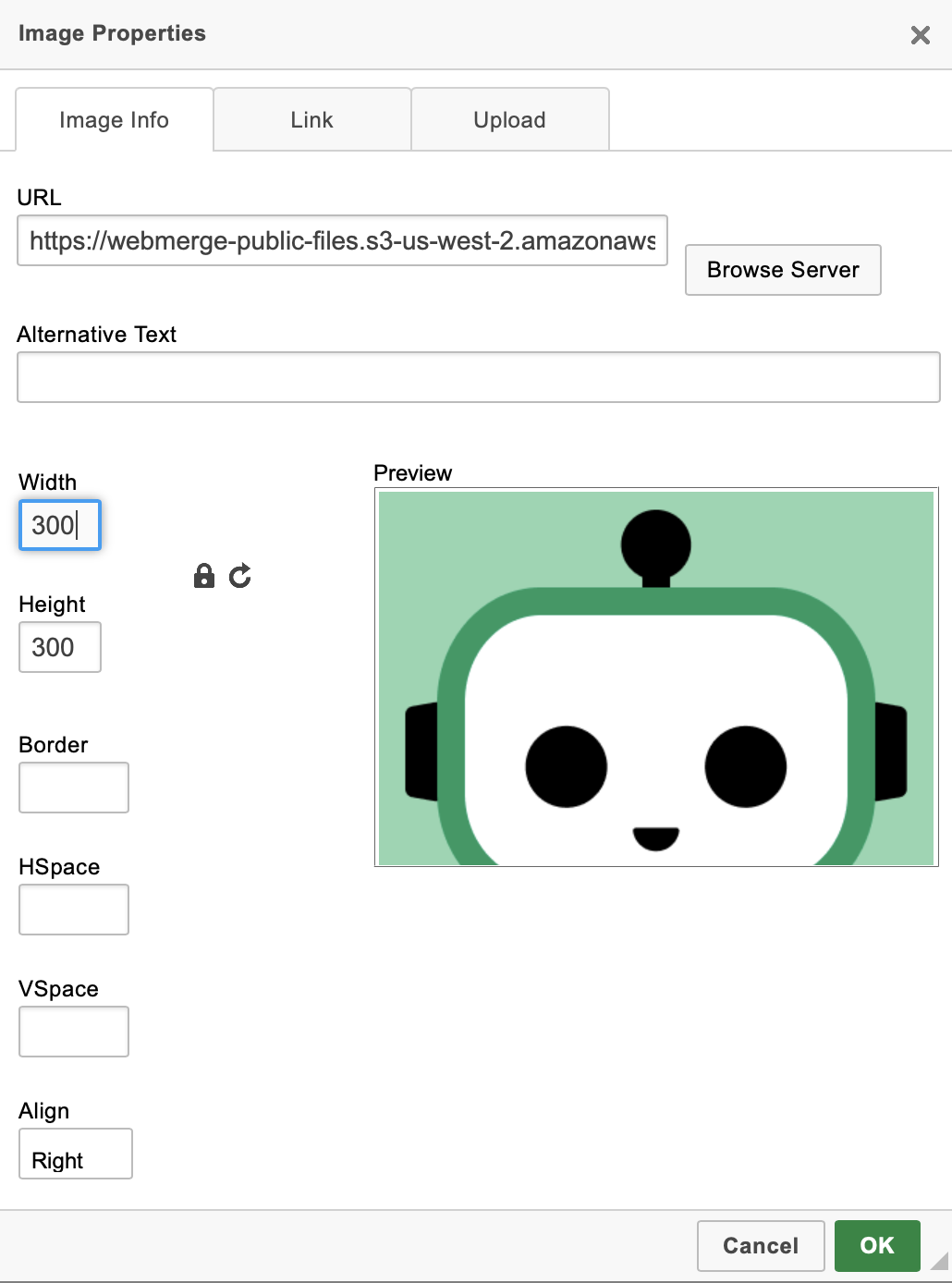952x1283 pixels.
Task: Click the dialog resize handle corner
Action: 940,1262
